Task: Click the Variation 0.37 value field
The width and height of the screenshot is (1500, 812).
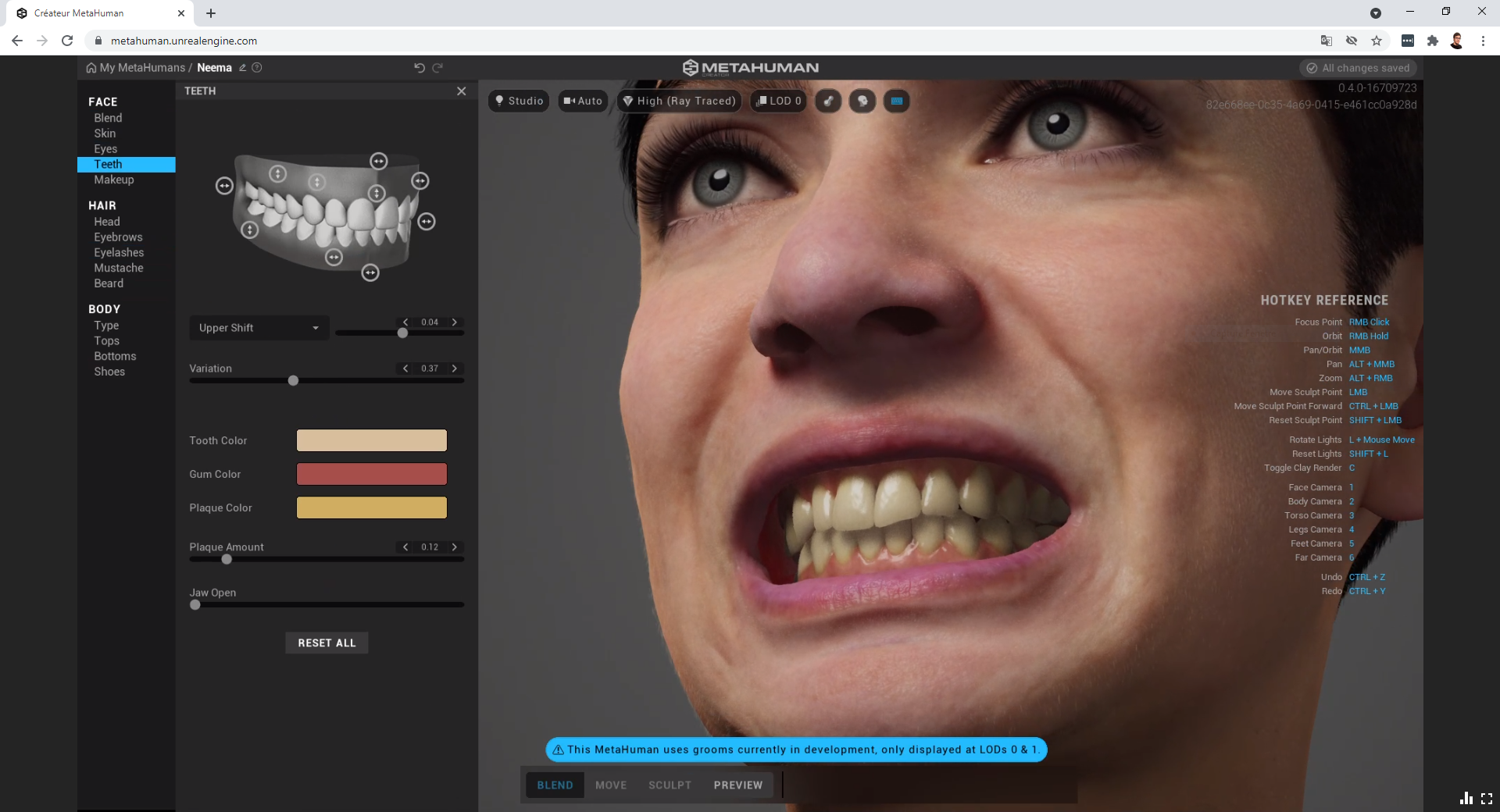Action: point(430,369)
